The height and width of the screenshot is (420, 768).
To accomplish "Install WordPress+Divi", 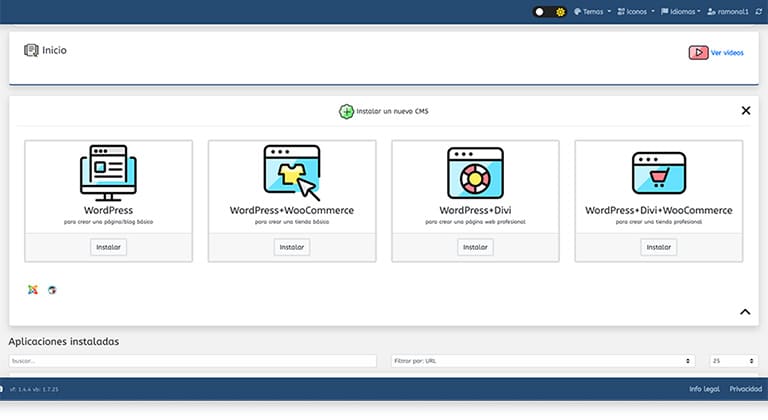I will tap(475, 247).
